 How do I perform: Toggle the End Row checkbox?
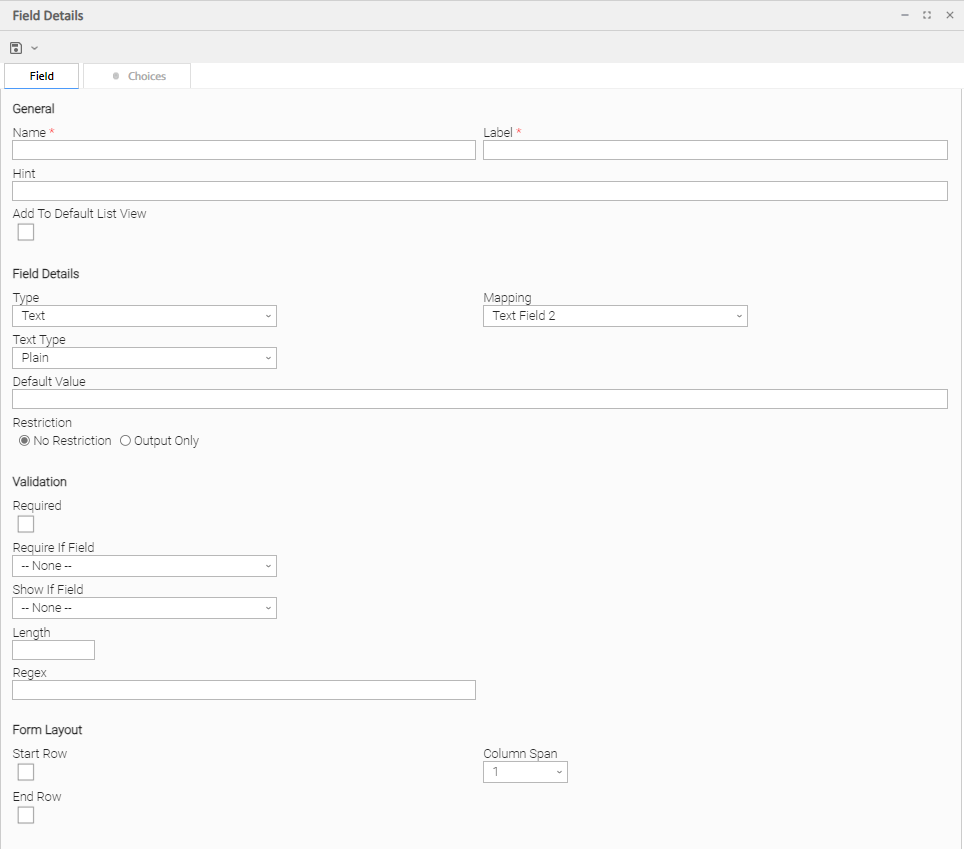[x=26, y=815]
